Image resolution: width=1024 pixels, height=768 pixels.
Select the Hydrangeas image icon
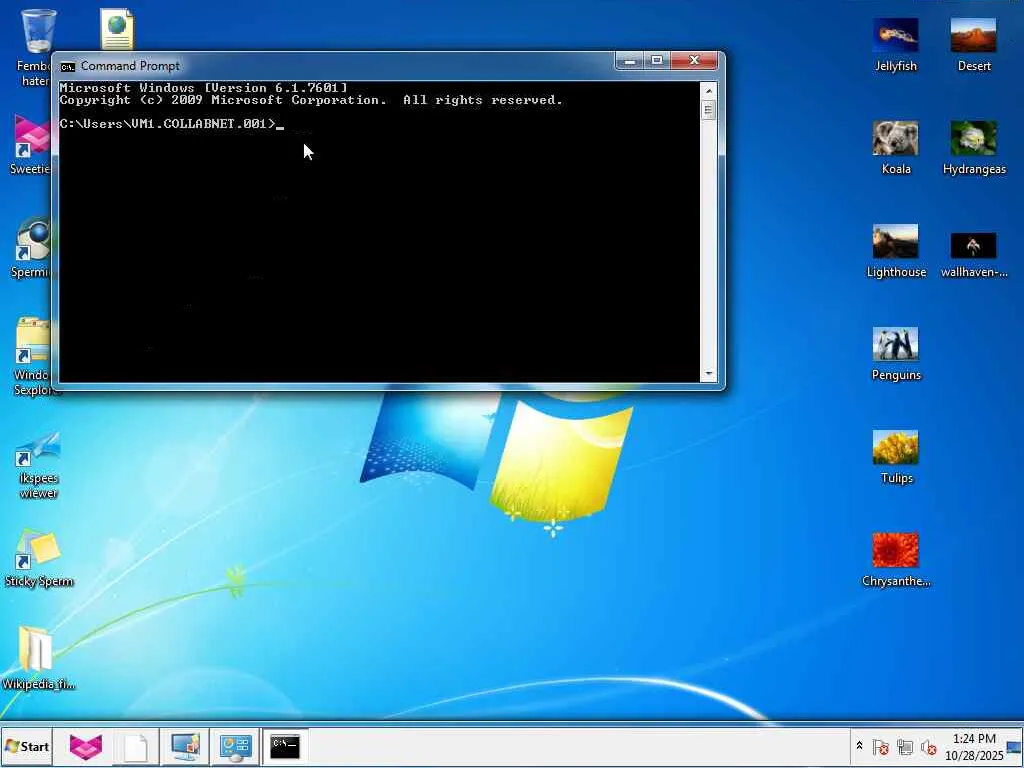click(x=973, y=138)
